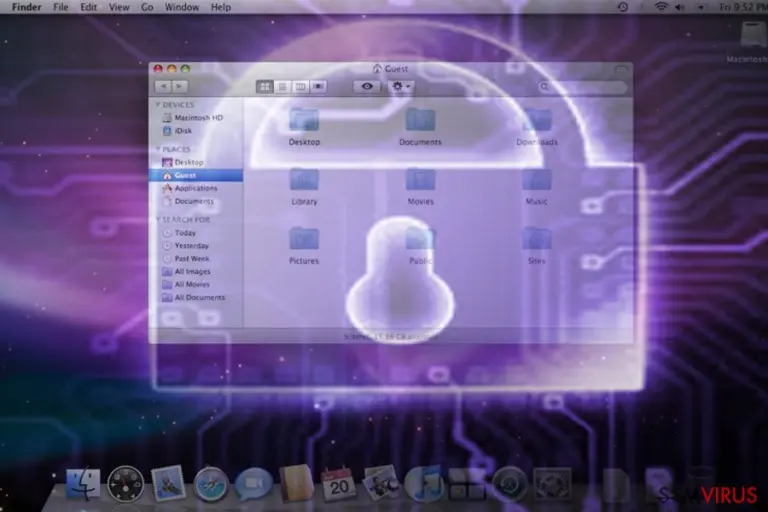Screen dimensions: 768x512
Task: Open the Window menu
Action: (x=182, y=7)
